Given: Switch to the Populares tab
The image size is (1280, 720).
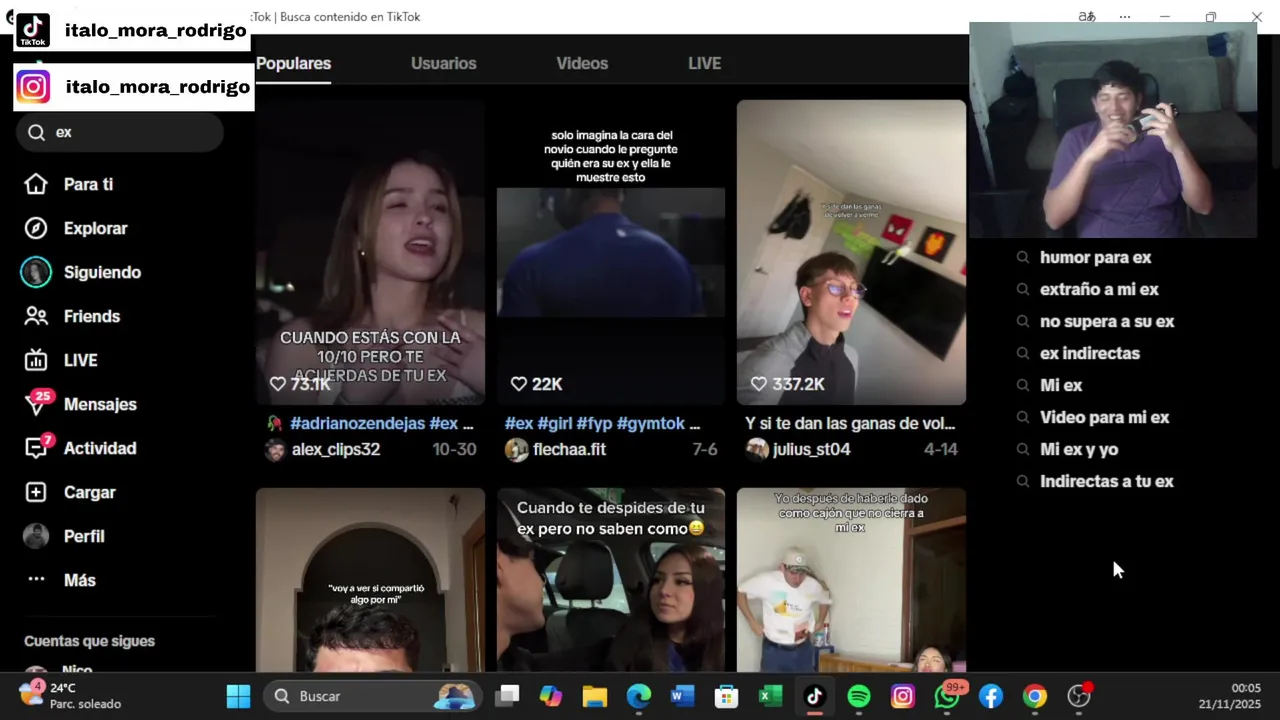Looking at the screenshot, I should (293, 63).
